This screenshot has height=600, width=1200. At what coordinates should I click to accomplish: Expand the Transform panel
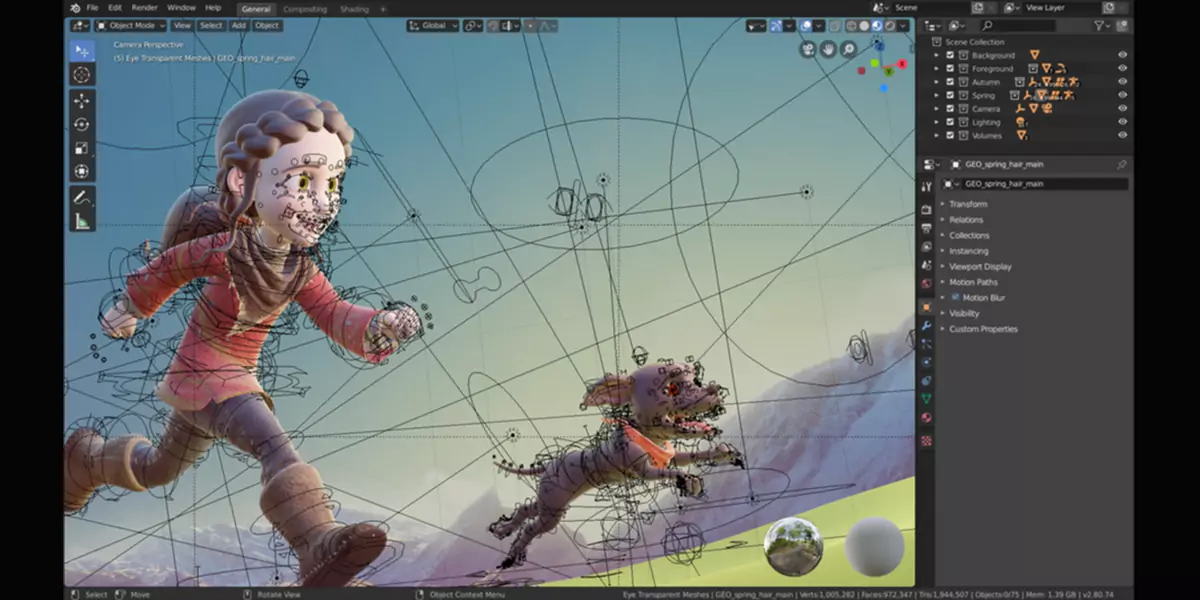(x=969, y=204)
